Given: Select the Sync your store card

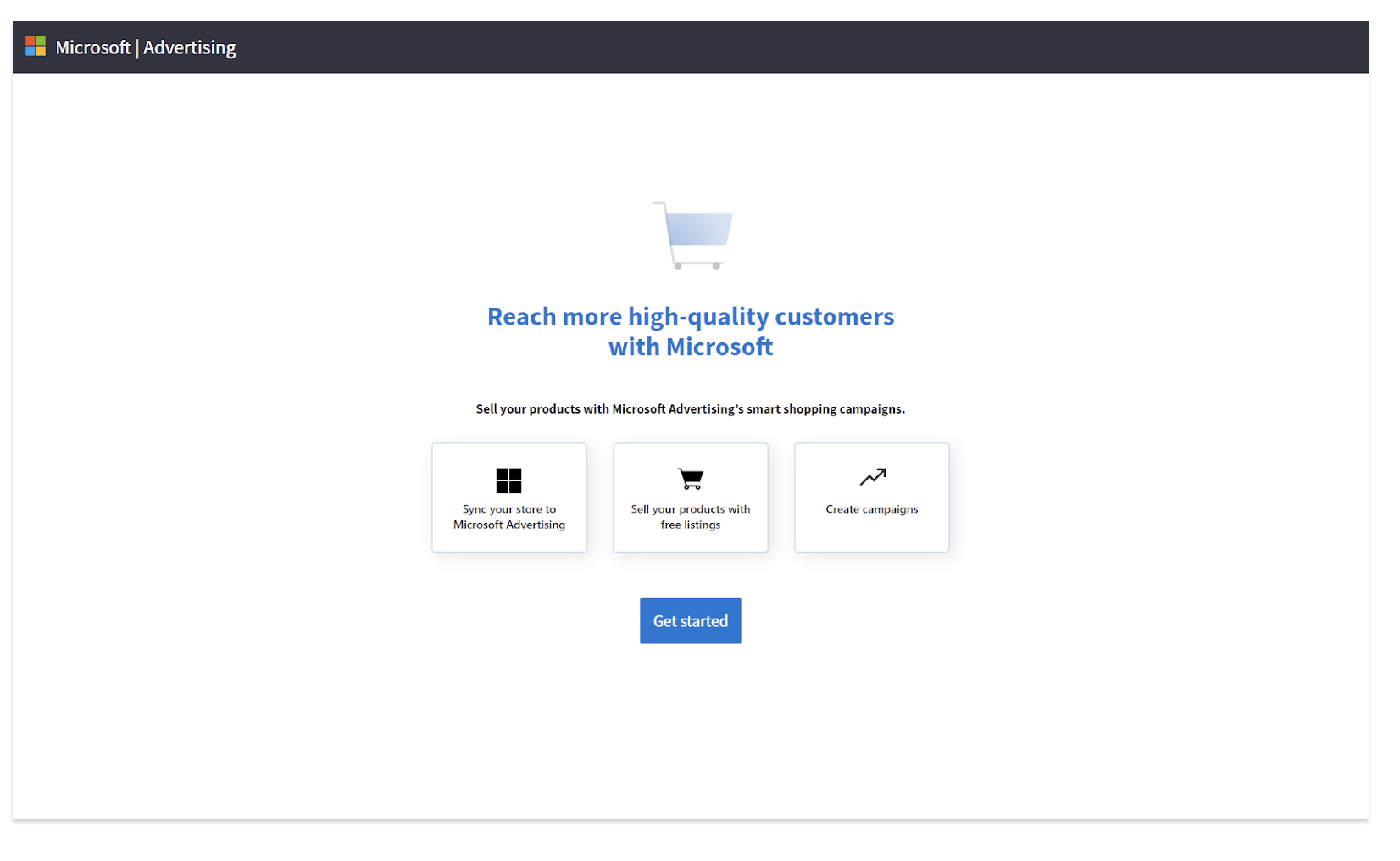Looking at the screenshot, I should click(509, 497).
